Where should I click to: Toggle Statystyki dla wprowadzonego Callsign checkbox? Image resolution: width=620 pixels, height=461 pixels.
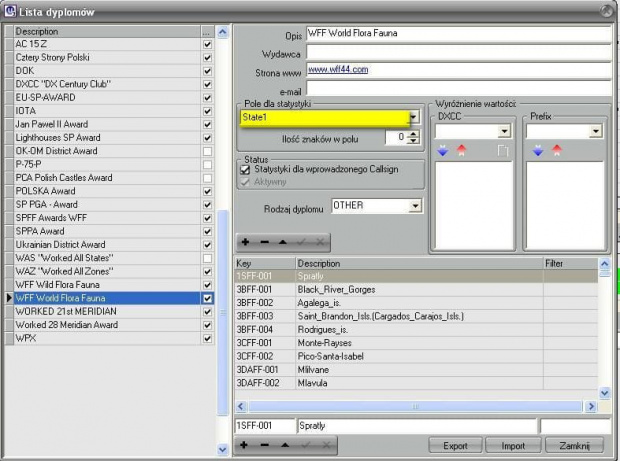(245, 170)
